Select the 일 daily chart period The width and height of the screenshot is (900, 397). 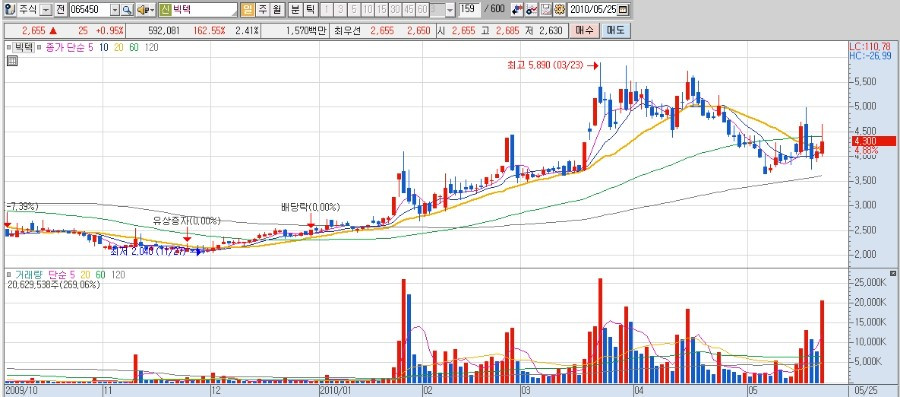(x=247, y=10)
